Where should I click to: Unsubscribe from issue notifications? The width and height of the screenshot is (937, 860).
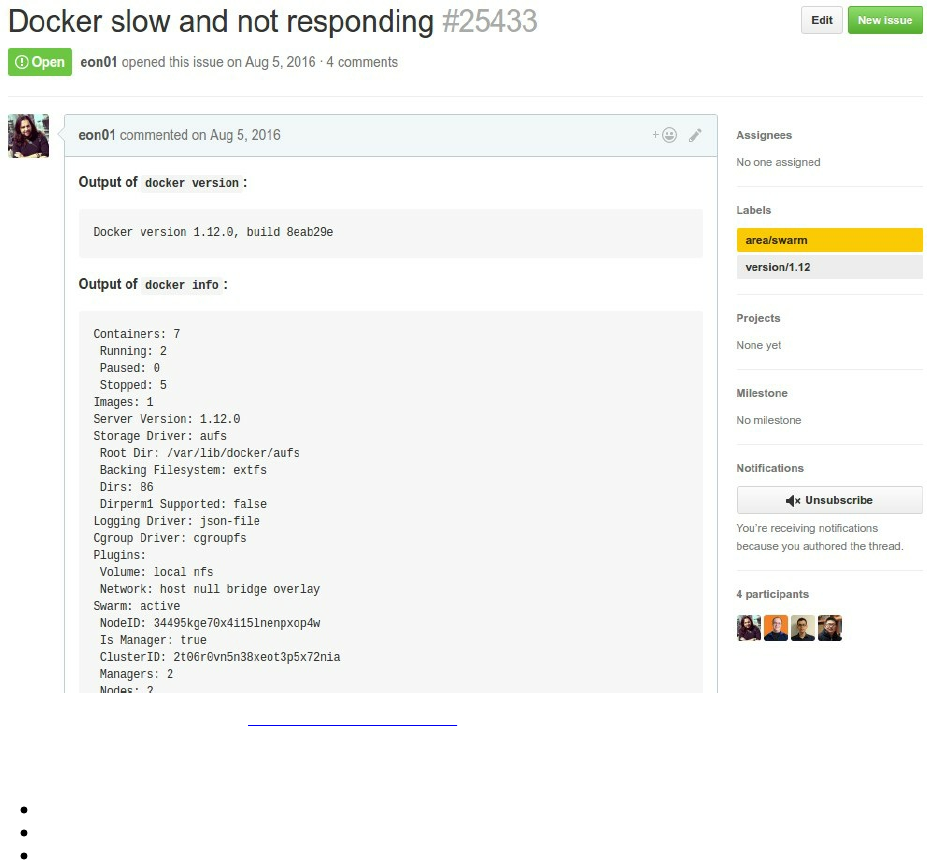(829, 500)
